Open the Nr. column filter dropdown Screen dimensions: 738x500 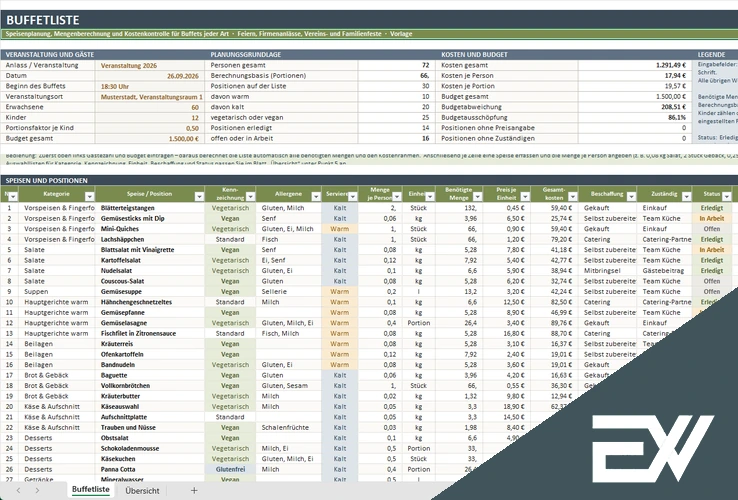pyautogui.click(x=13, y=197)
